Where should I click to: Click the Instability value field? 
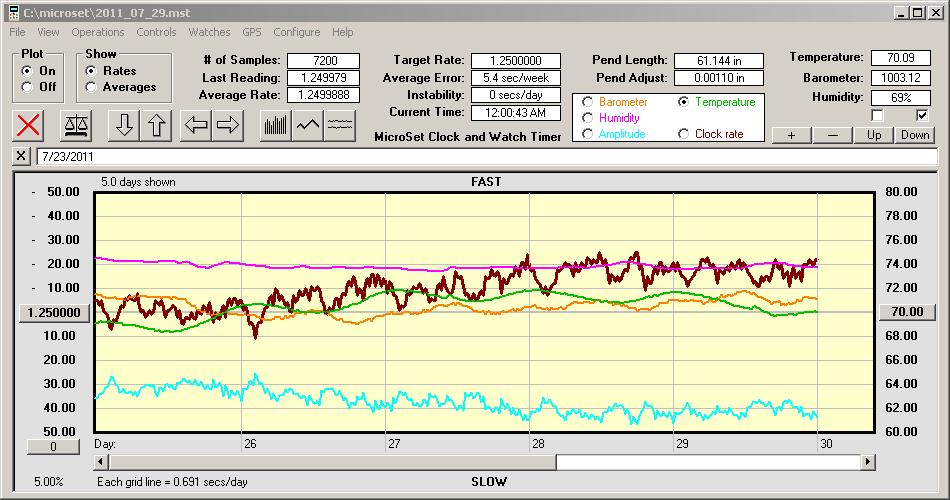coord(516,95)
